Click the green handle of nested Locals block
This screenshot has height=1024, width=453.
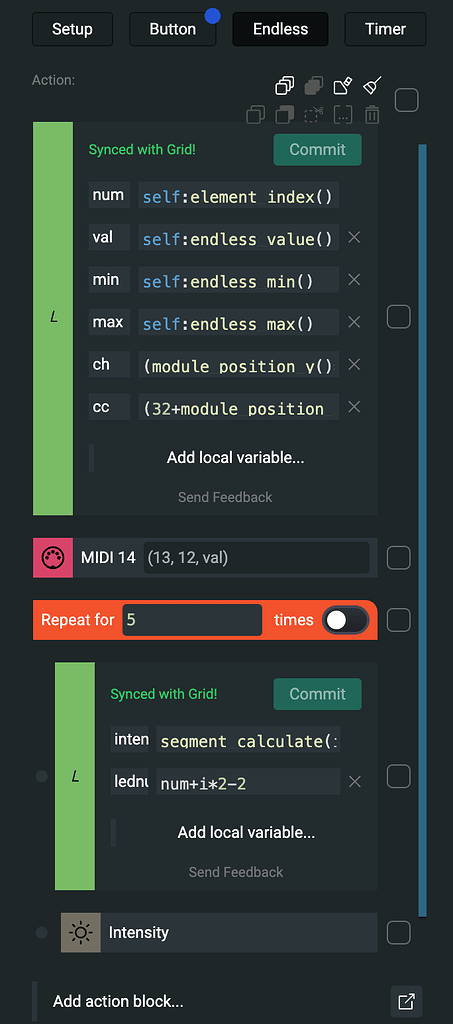(x=74, y=776)
